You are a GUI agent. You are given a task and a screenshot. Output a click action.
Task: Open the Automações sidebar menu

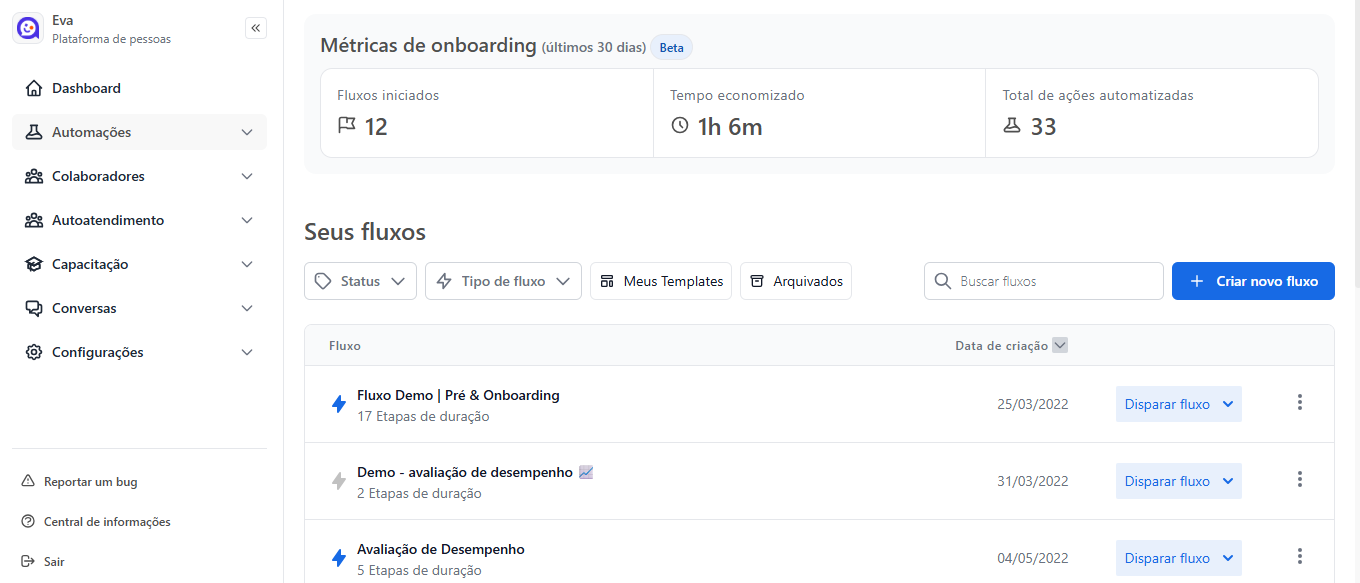point(139,132)
